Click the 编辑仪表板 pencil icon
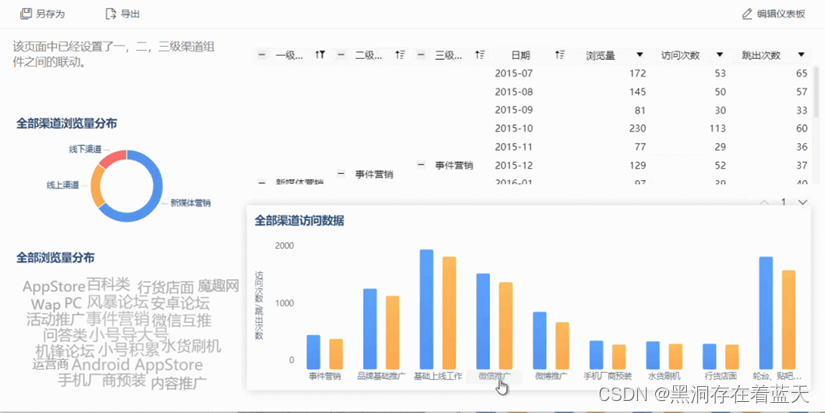This screenshot has height=413, width=825. pyautogui.click(x=747, y=14)
